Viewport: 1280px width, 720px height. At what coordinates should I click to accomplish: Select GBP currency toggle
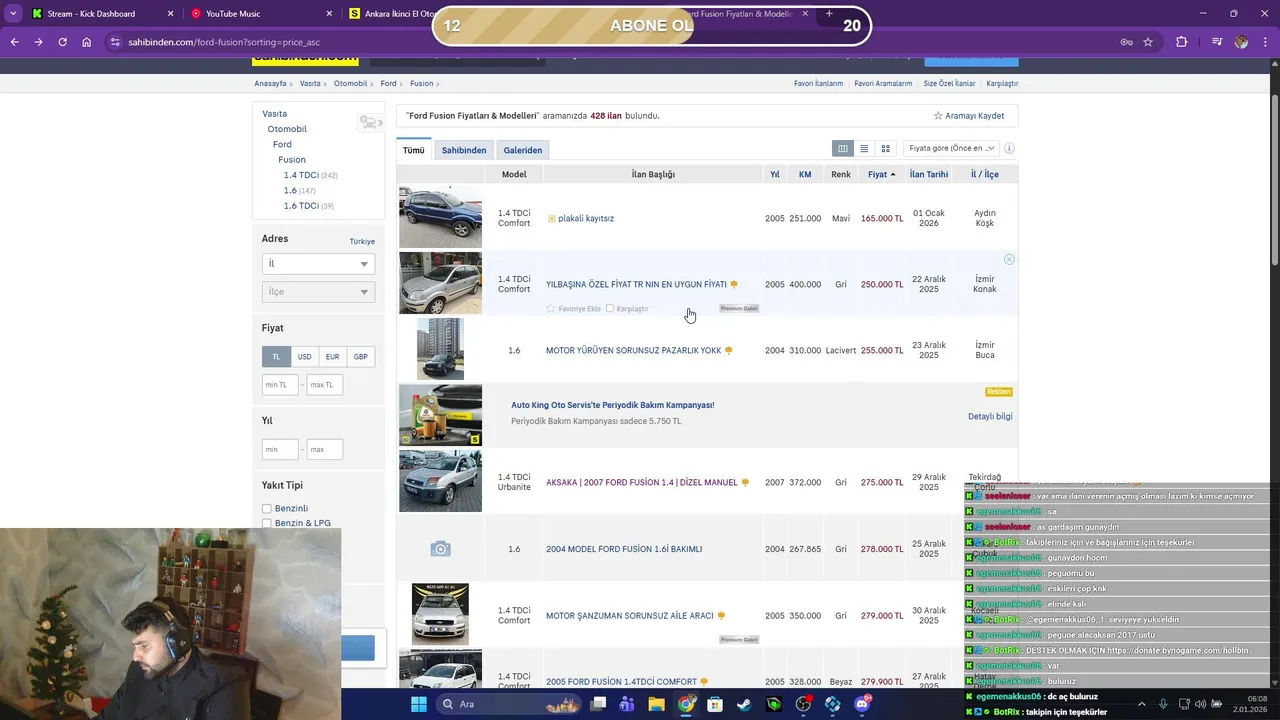360,356
